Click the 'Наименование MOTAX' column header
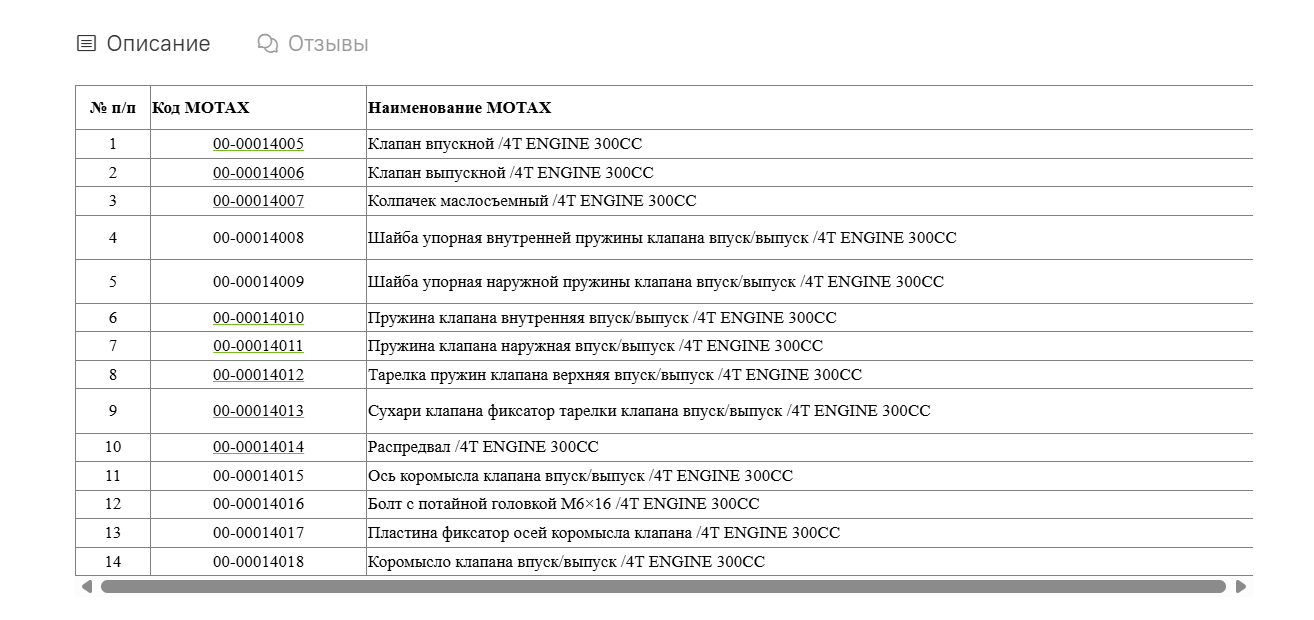 pos(810,108)
